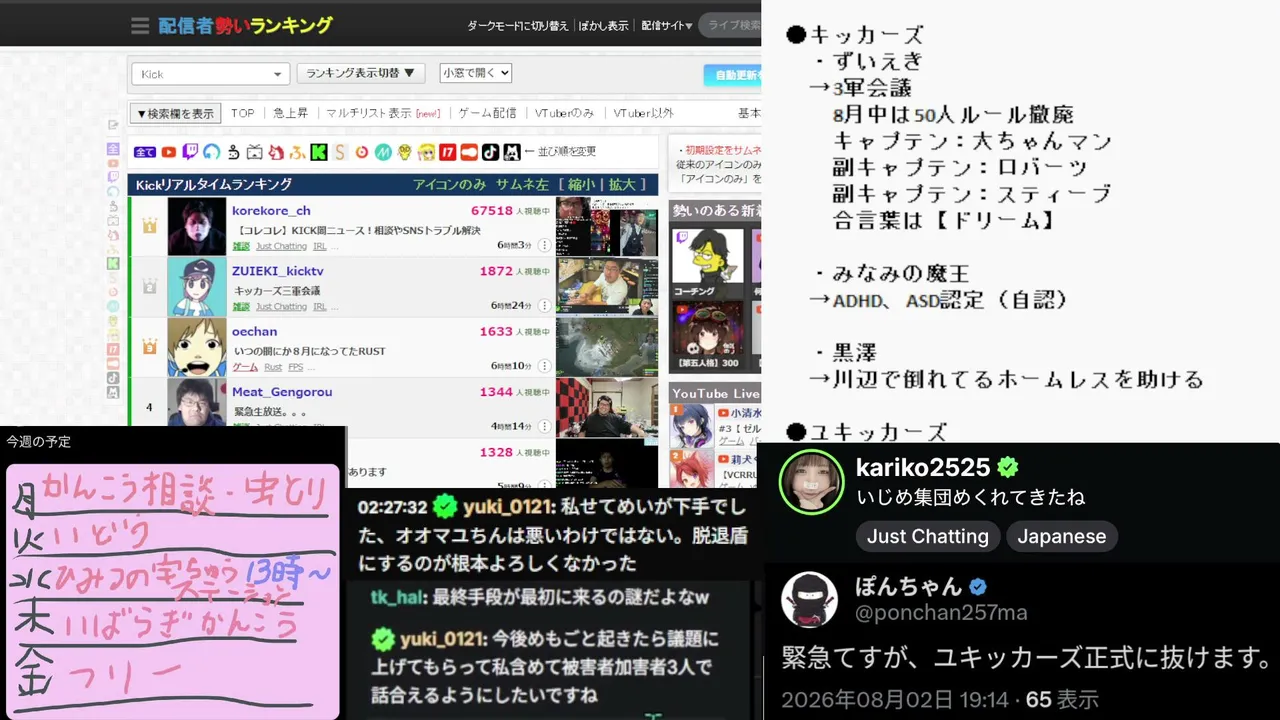Filter ranking by the Niconico TV icon
This screenshot has width=1280, height=720.
pos(254,152)
